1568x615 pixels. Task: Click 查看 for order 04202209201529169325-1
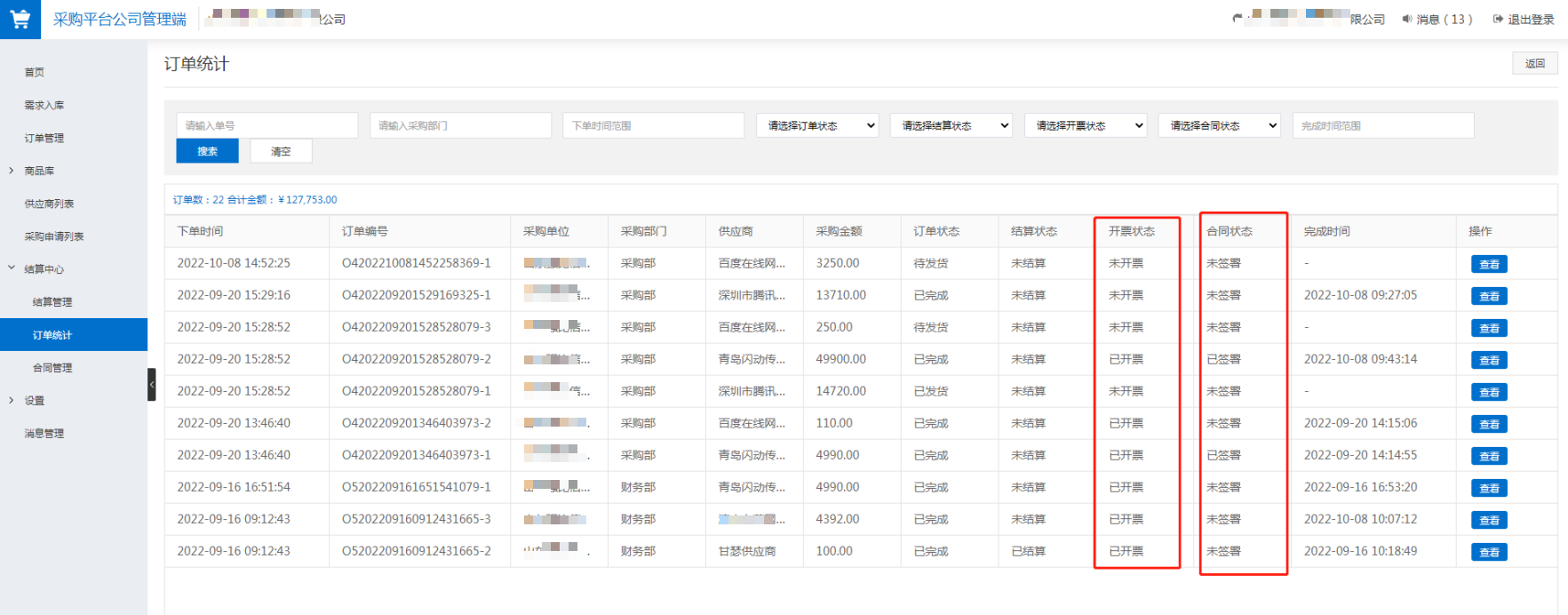(1489, 296)
